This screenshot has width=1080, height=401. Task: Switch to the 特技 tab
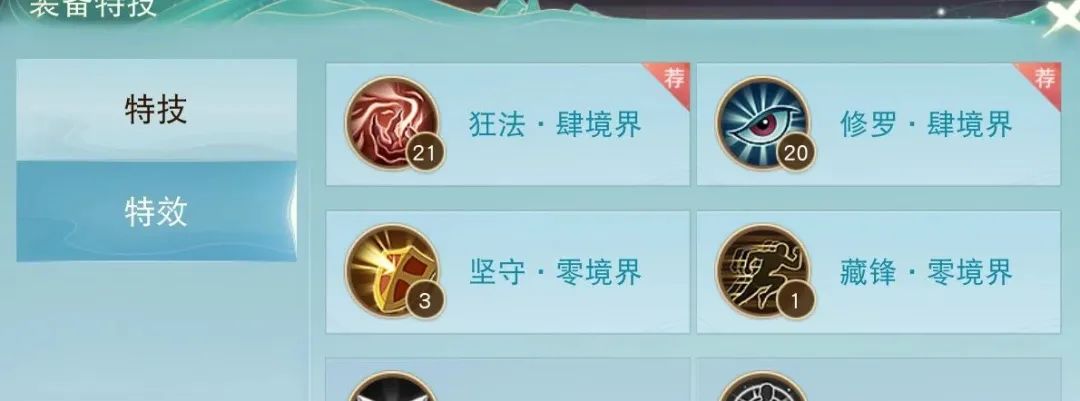coord(156,110)
